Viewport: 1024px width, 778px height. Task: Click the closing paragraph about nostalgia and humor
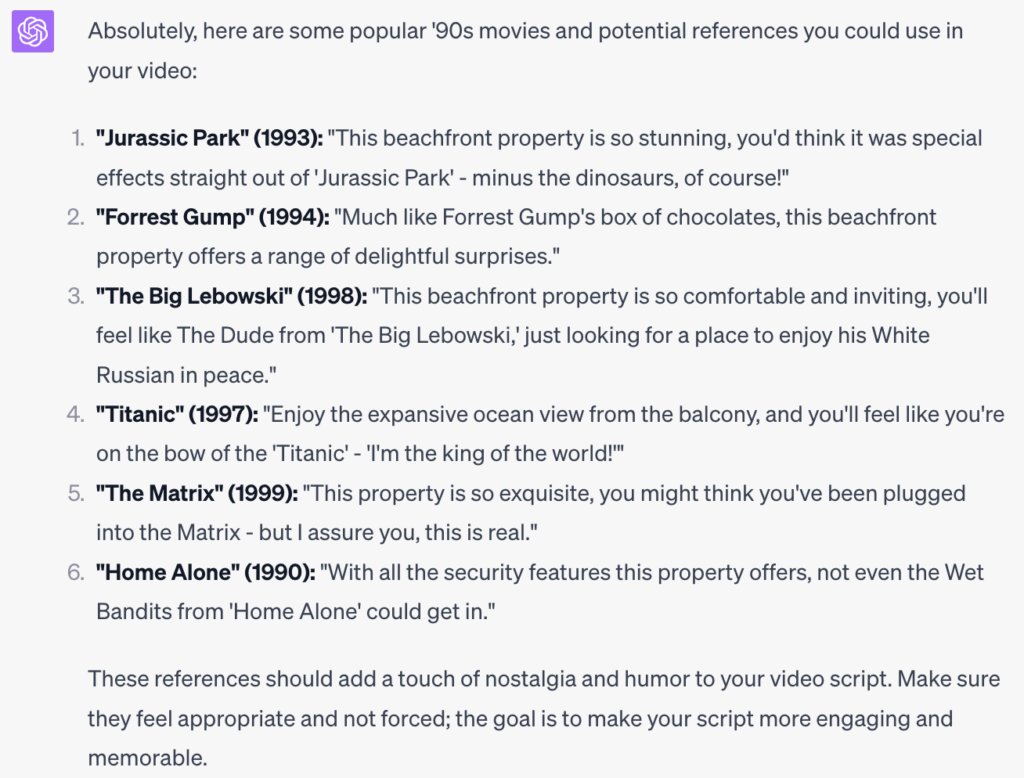tap(544, 718)
